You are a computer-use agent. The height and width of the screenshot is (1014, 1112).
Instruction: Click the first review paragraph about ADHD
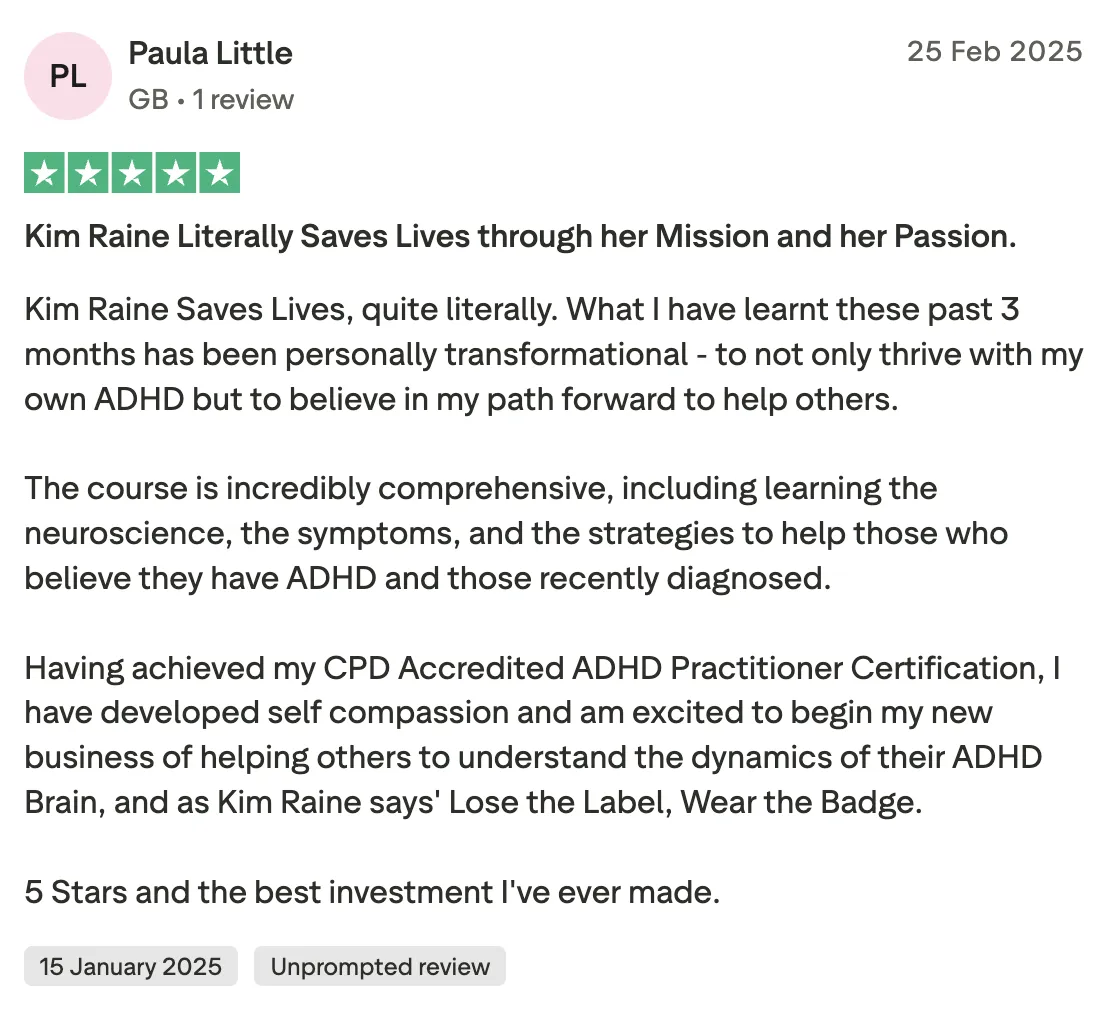click(554, 355)
